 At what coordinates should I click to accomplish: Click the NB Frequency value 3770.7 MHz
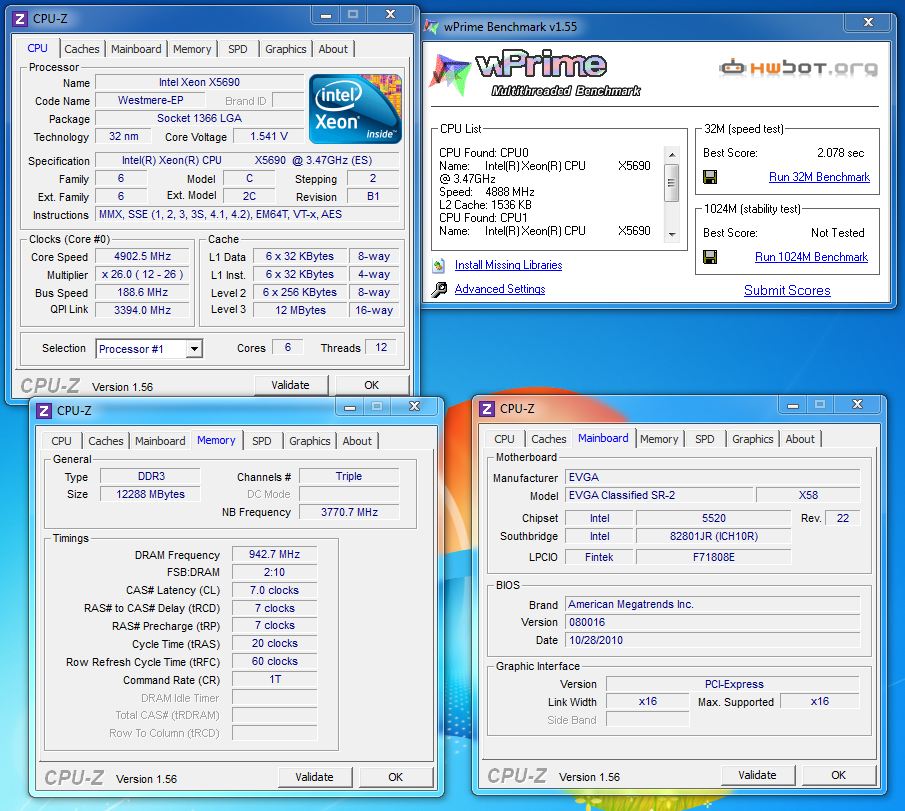click(349, 512)
